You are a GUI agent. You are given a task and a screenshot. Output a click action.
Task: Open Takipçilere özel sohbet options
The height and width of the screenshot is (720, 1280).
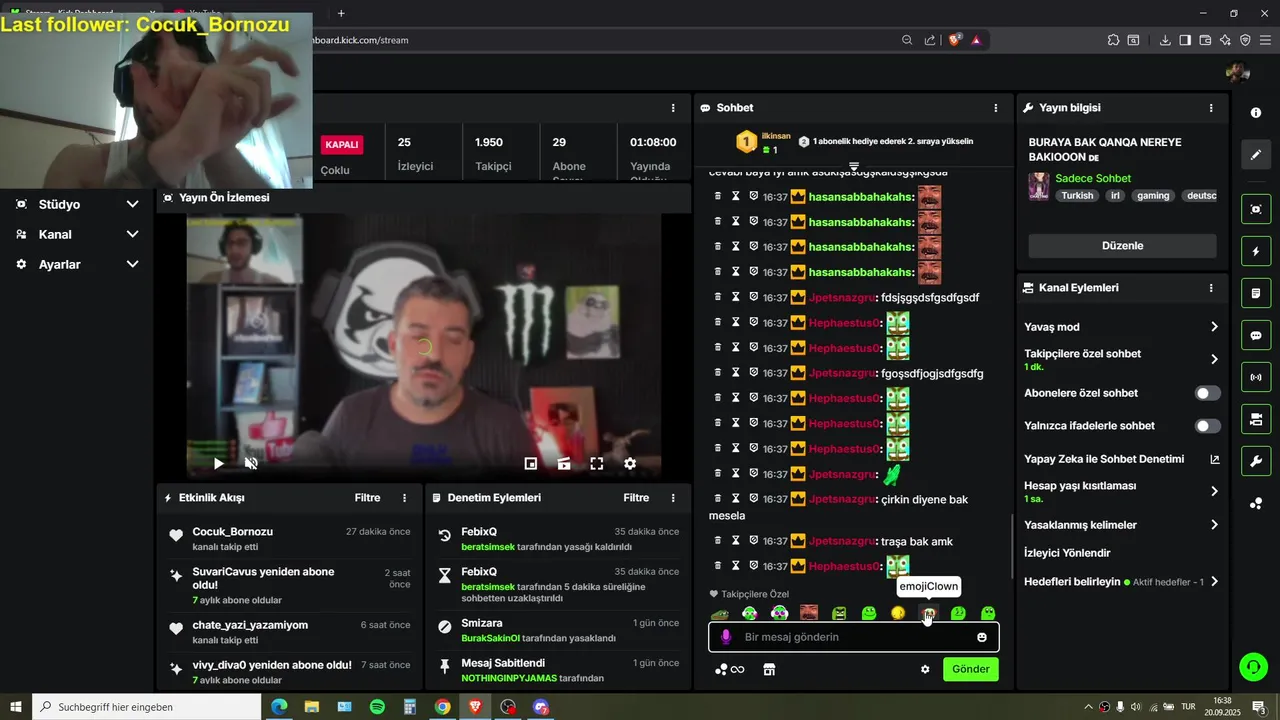[1122, 359]
